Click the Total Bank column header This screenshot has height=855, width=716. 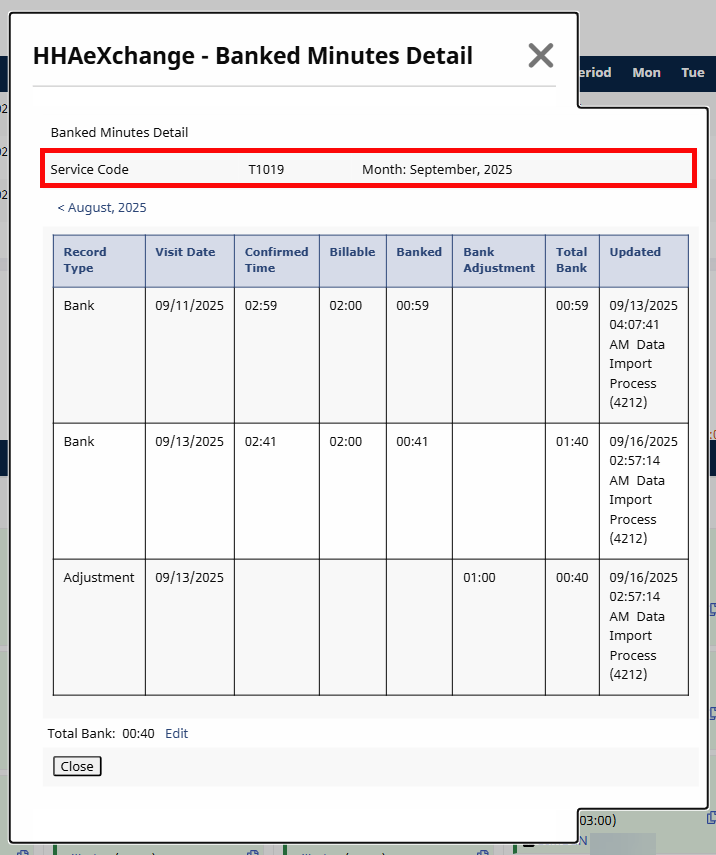(572, 260)
